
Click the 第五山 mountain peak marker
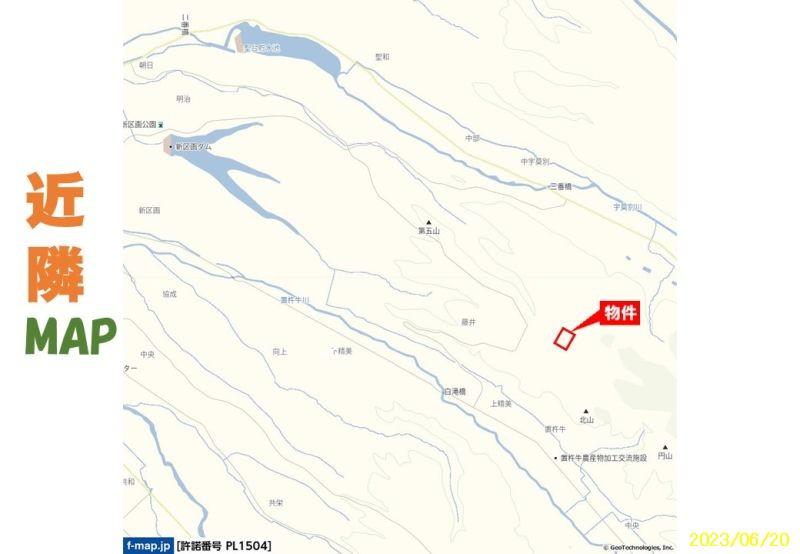(429, 222)
